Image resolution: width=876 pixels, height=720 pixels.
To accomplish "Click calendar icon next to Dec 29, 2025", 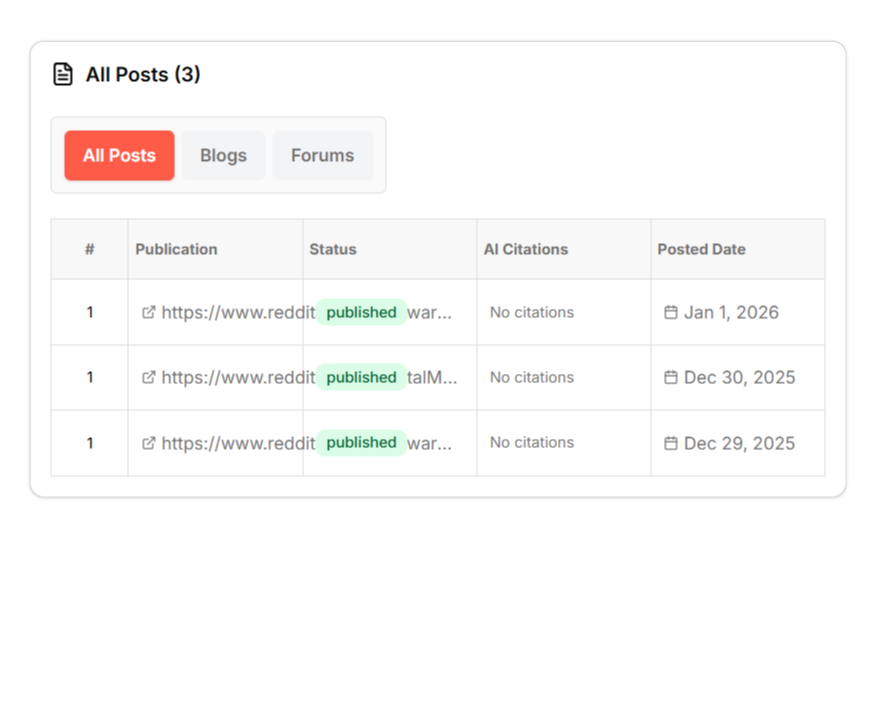I will click(x=671, y=442).
